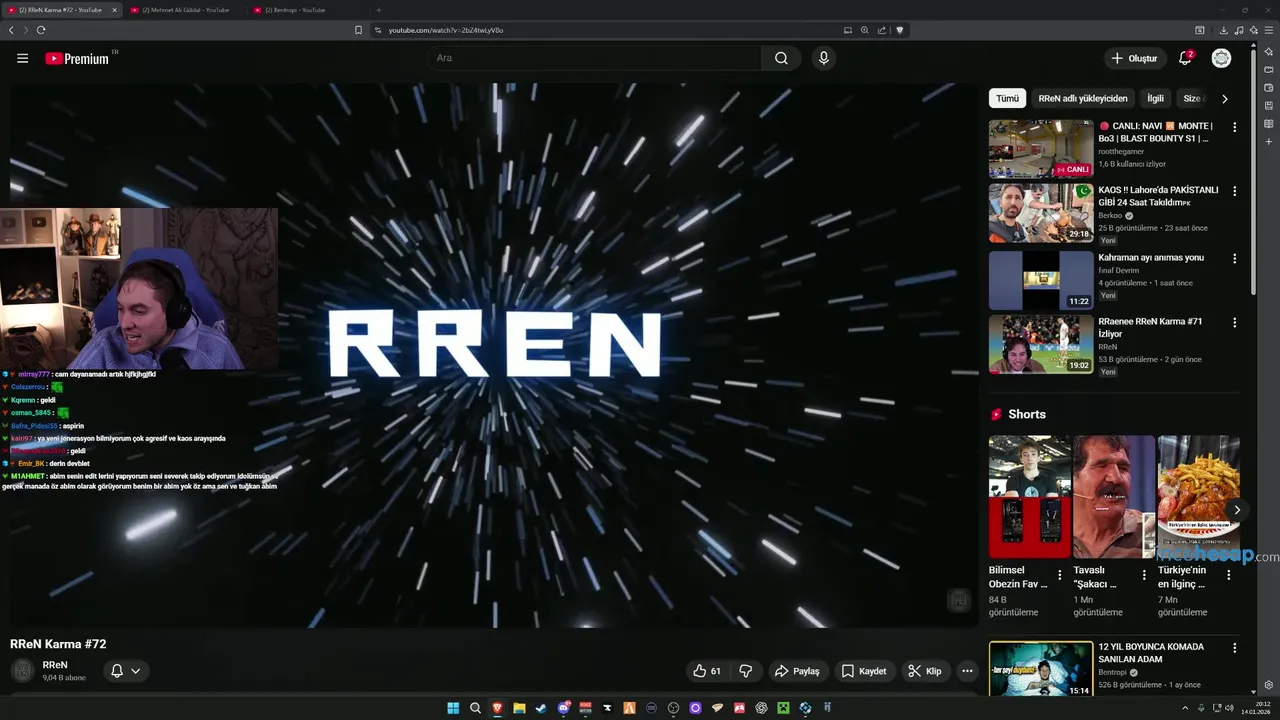
Task: Open ChatGPT icon on taskbar
Action: 761,708
